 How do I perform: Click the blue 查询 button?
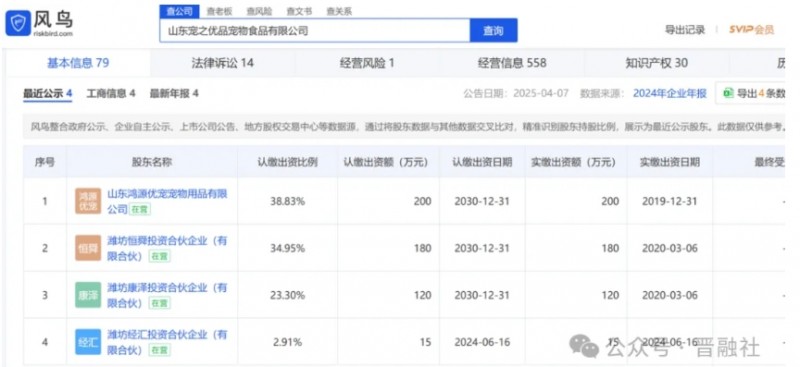click(x=493, y=31)
